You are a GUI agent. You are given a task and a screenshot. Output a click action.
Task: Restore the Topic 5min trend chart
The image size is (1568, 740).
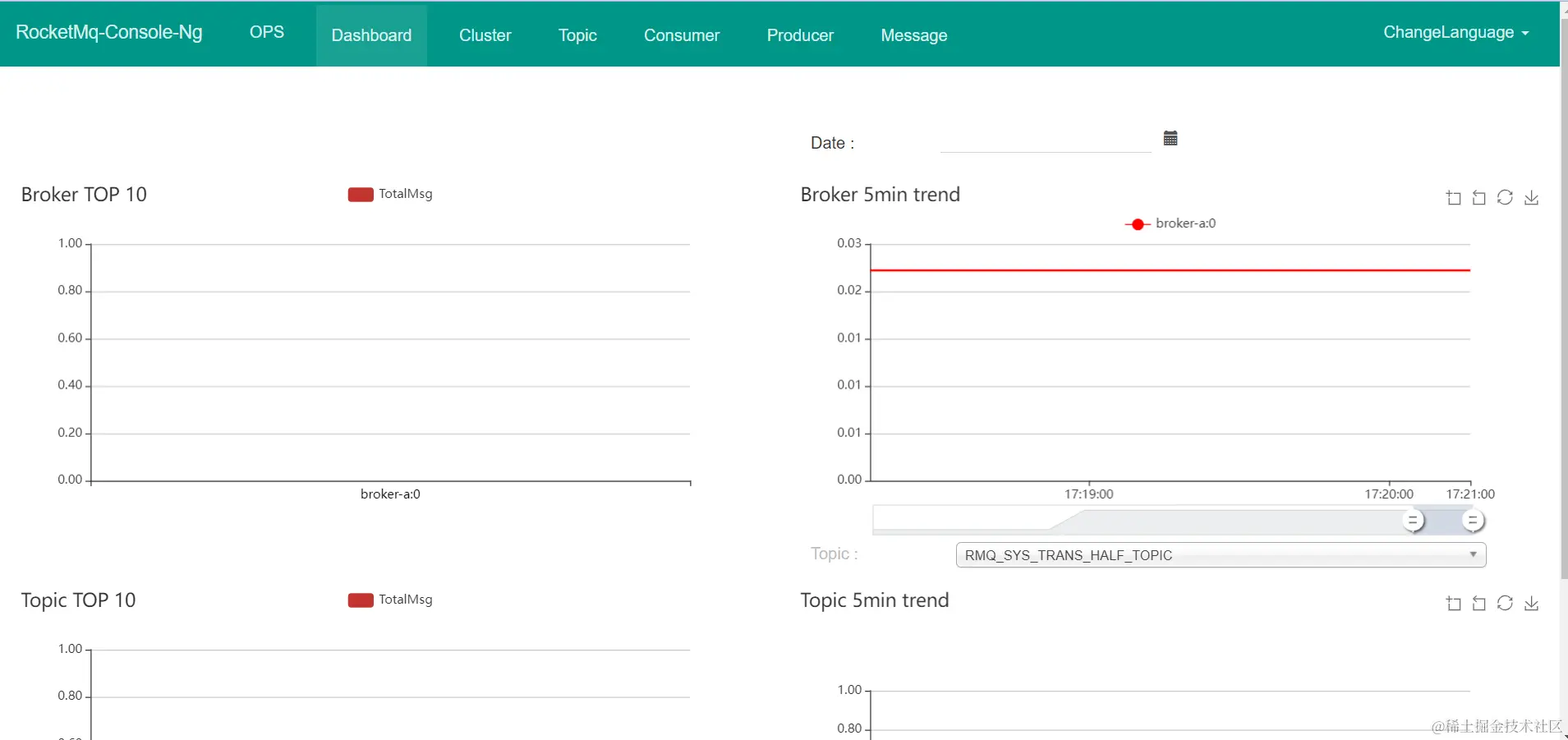coord(1505,603)
